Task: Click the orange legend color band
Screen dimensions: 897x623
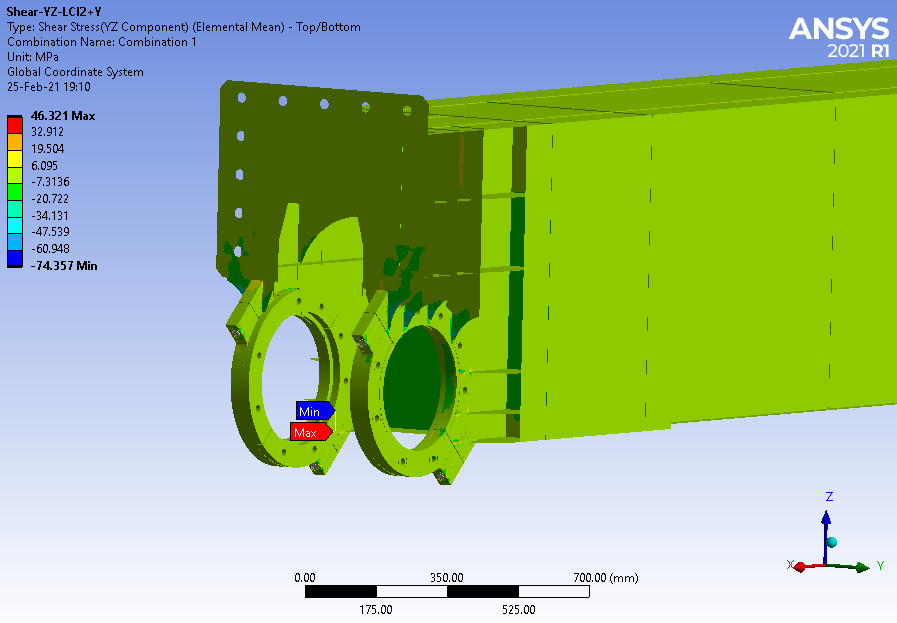Action: [15, 140]
